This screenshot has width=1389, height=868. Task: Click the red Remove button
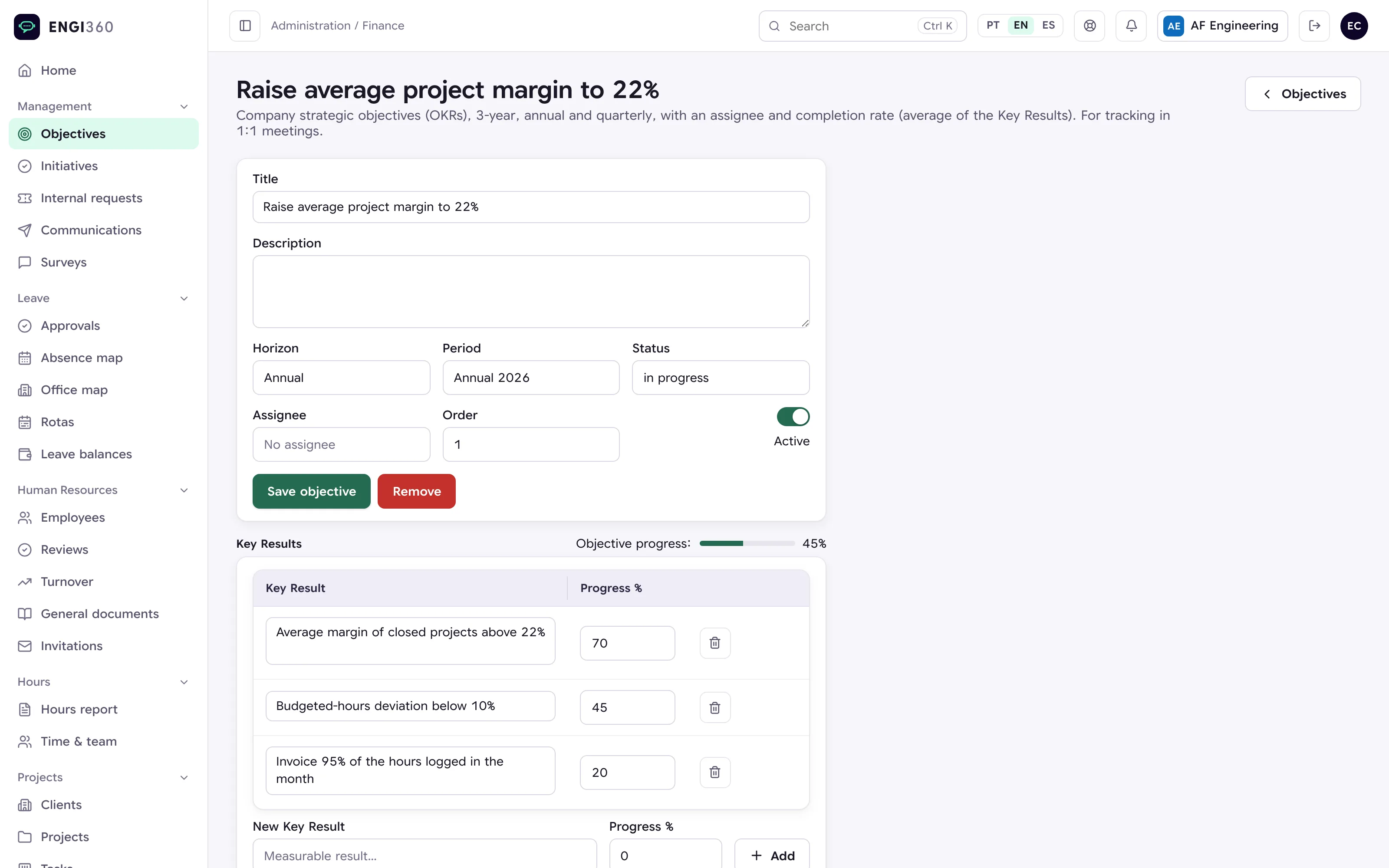point(416,491)
